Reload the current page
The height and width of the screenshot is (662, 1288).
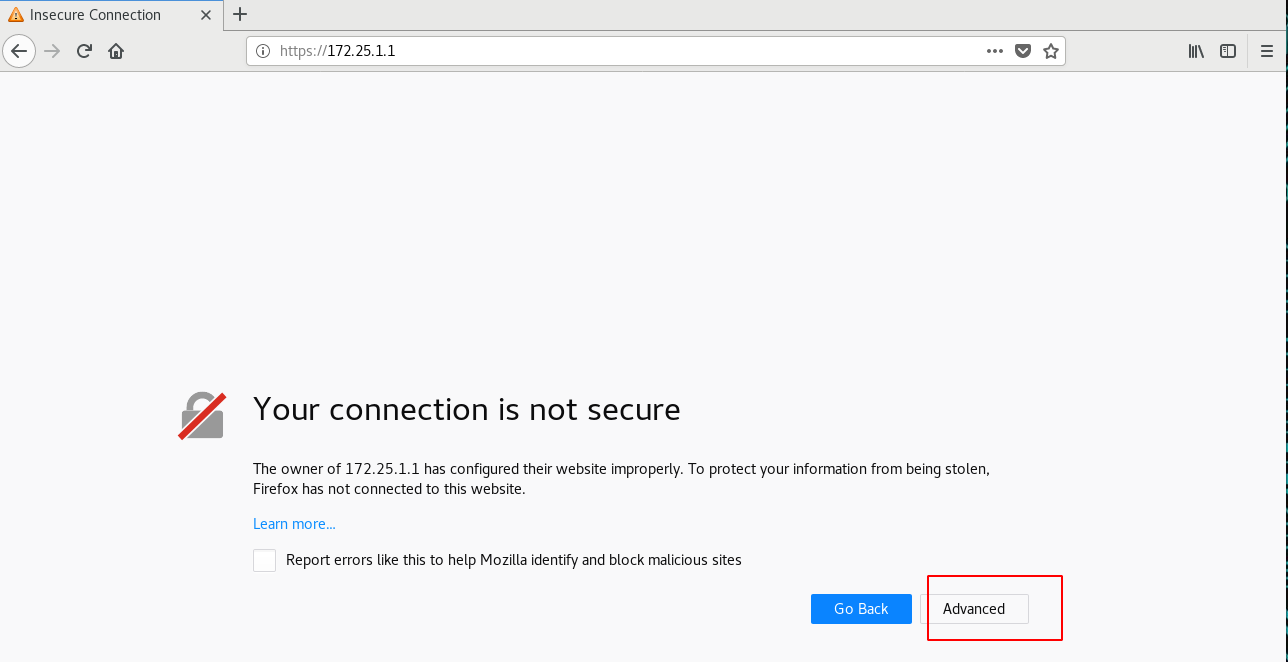tap(85, 51)
